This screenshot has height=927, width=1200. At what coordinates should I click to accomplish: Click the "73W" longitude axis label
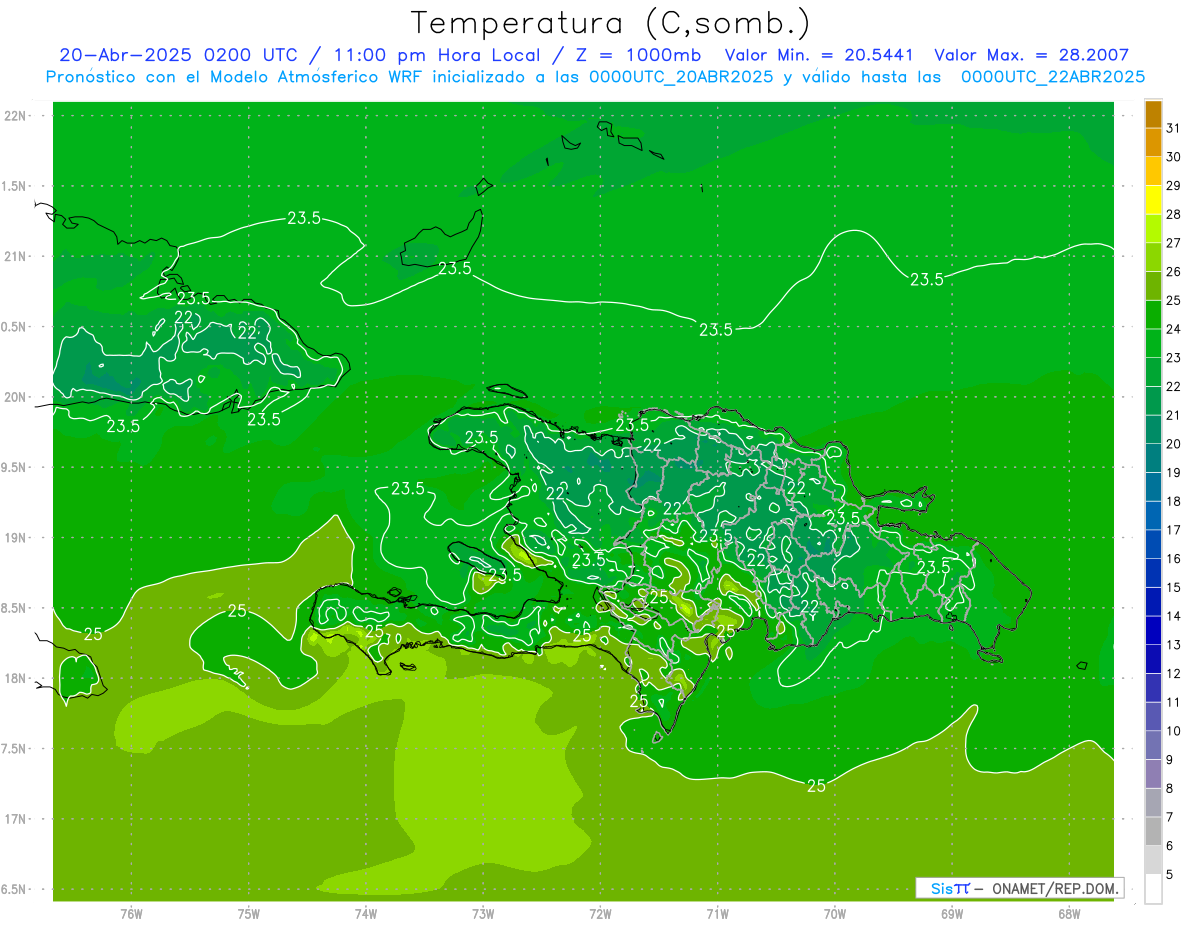[483, 913]
